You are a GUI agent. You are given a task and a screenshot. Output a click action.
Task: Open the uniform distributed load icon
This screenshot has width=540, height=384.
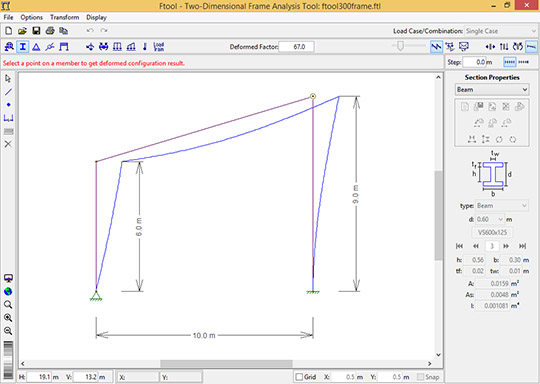point(117,46)
